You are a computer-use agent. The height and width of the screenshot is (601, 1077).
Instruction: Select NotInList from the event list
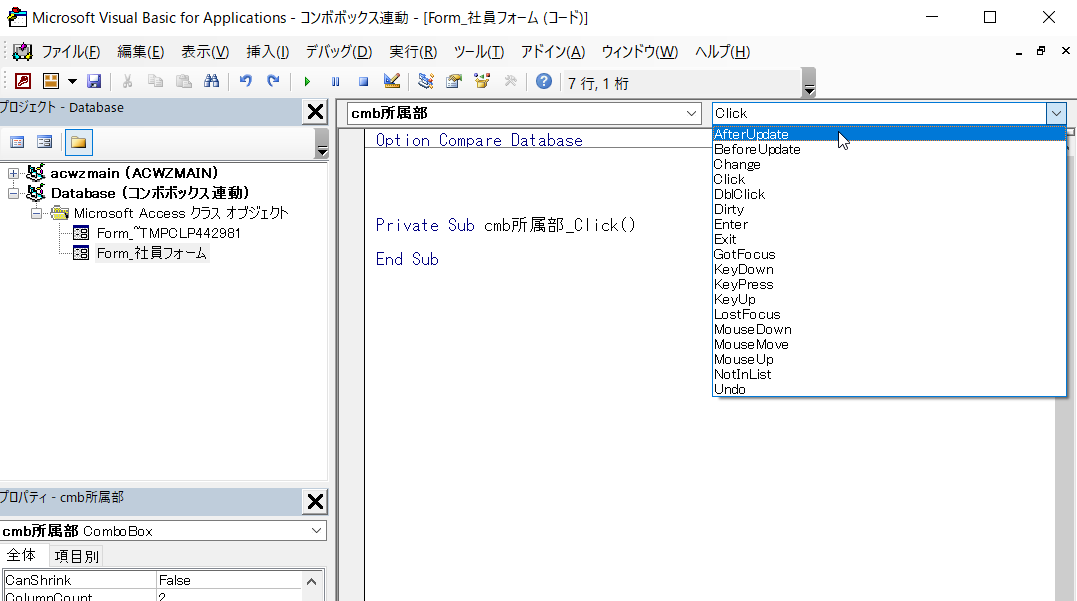pos(889,374)
